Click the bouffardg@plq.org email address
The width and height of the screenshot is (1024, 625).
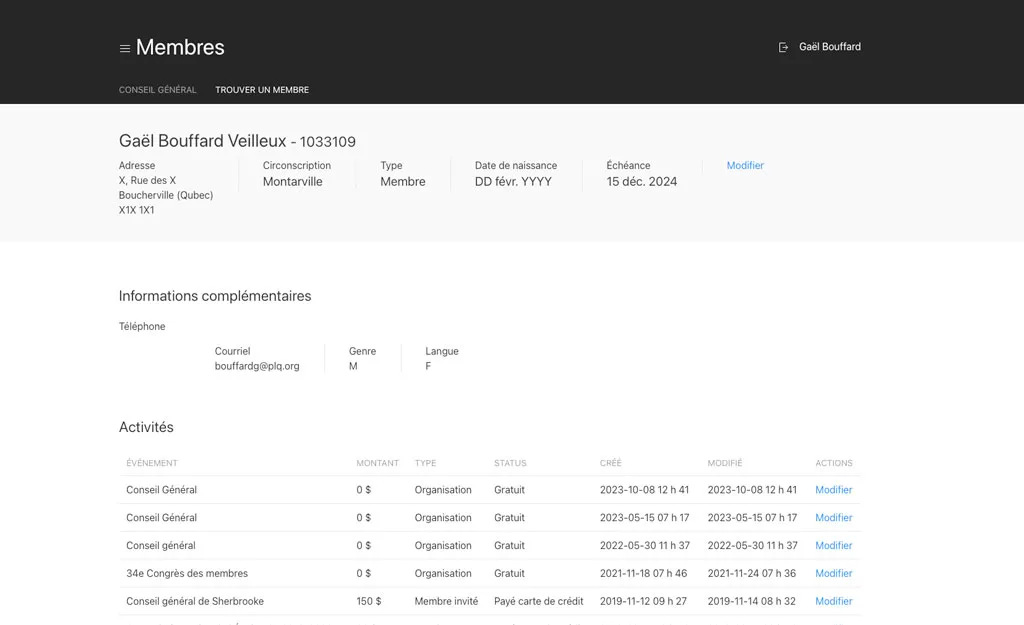(x=257, y=367)
